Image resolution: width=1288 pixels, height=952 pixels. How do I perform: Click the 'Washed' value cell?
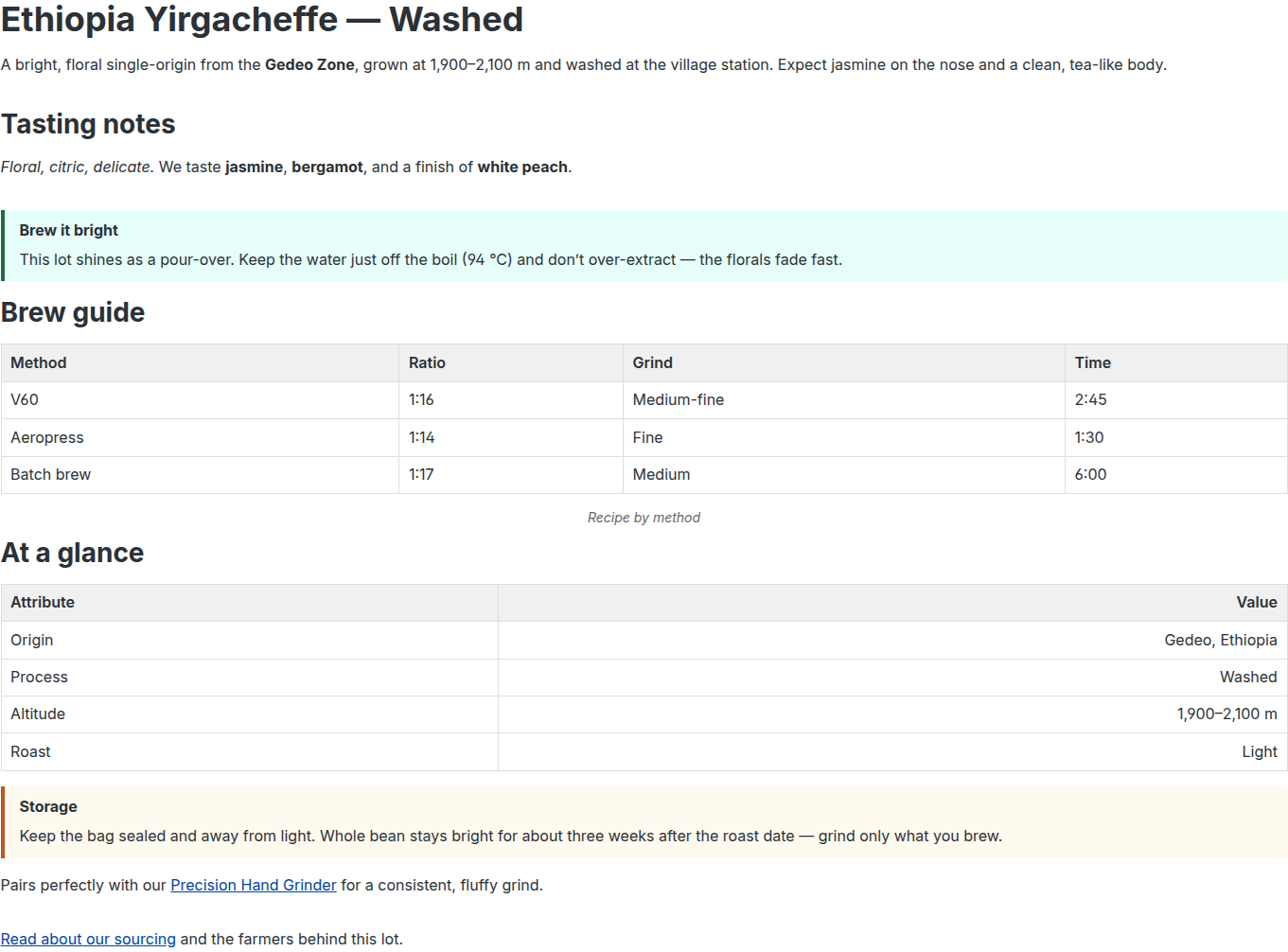tap(892, 678)
